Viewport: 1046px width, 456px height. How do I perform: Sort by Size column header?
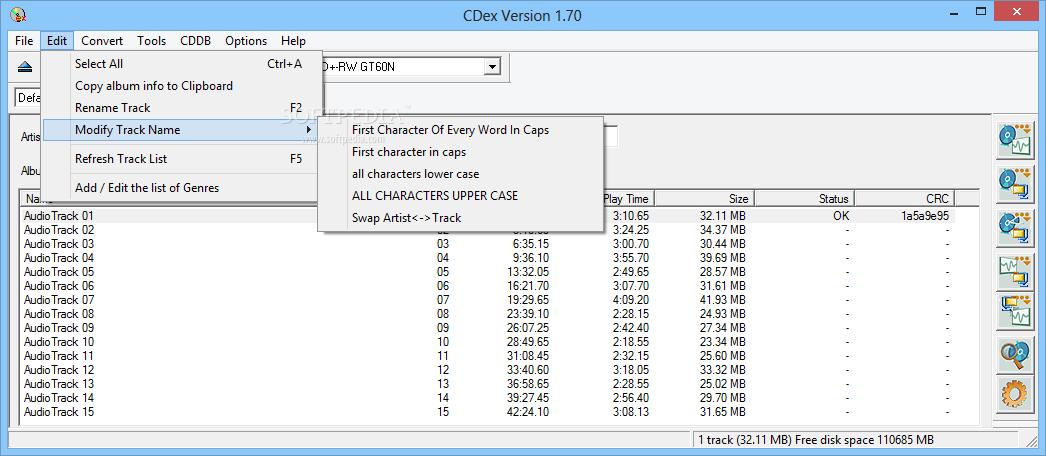(x=704, y=199)
